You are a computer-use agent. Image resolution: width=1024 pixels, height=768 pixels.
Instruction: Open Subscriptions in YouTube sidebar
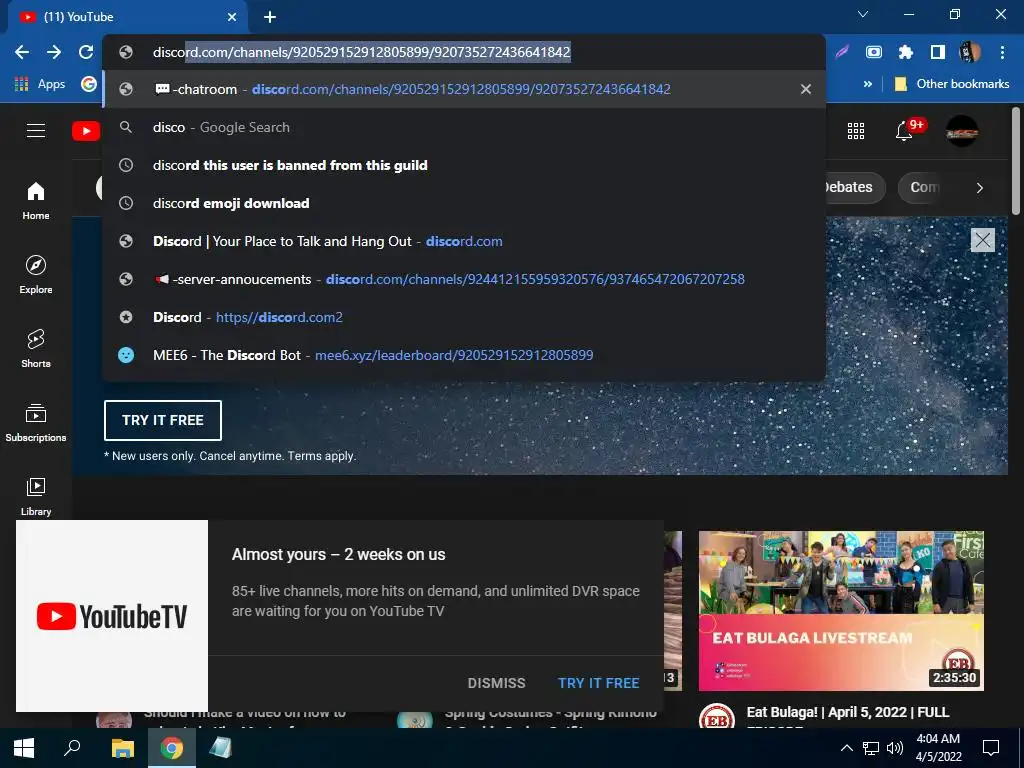click(x=36, y=422)
